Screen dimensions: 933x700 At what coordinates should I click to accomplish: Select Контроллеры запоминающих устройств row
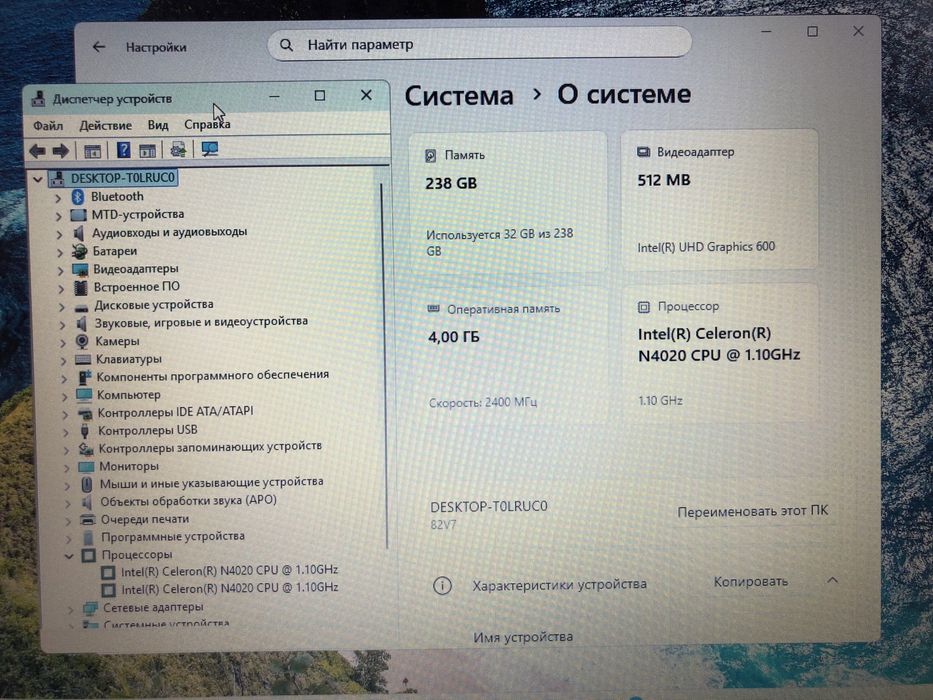[210, 447]
